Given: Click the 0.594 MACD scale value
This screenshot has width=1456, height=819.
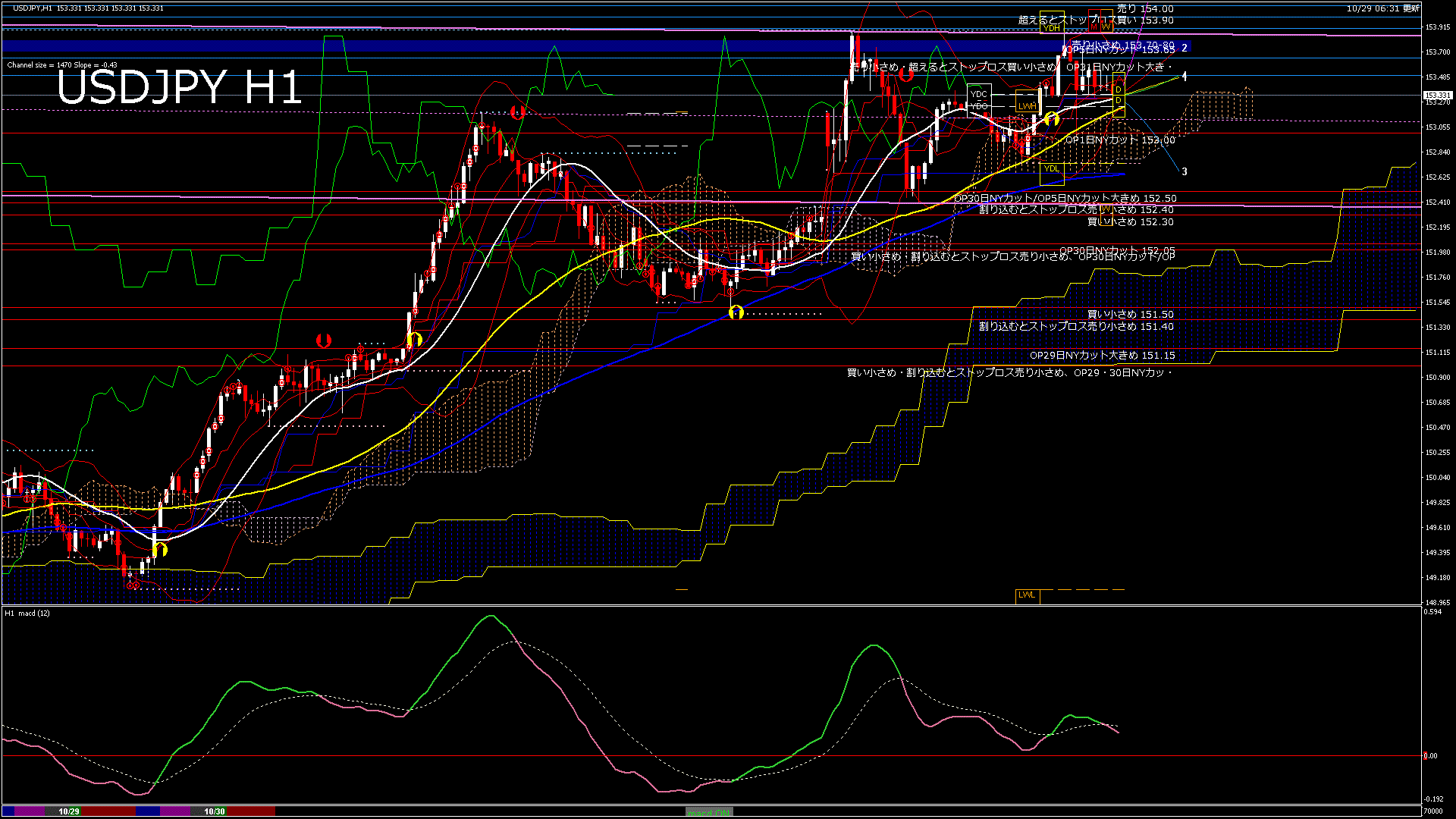Looking at the screenshot, I should point(1433,611).
